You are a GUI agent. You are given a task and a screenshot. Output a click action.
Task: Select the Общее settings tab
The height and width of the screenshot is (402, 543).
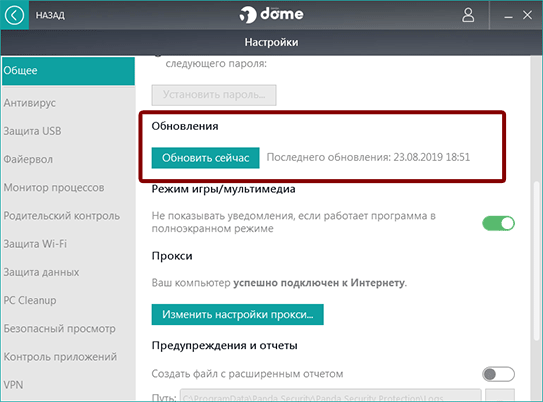point(68,71)
